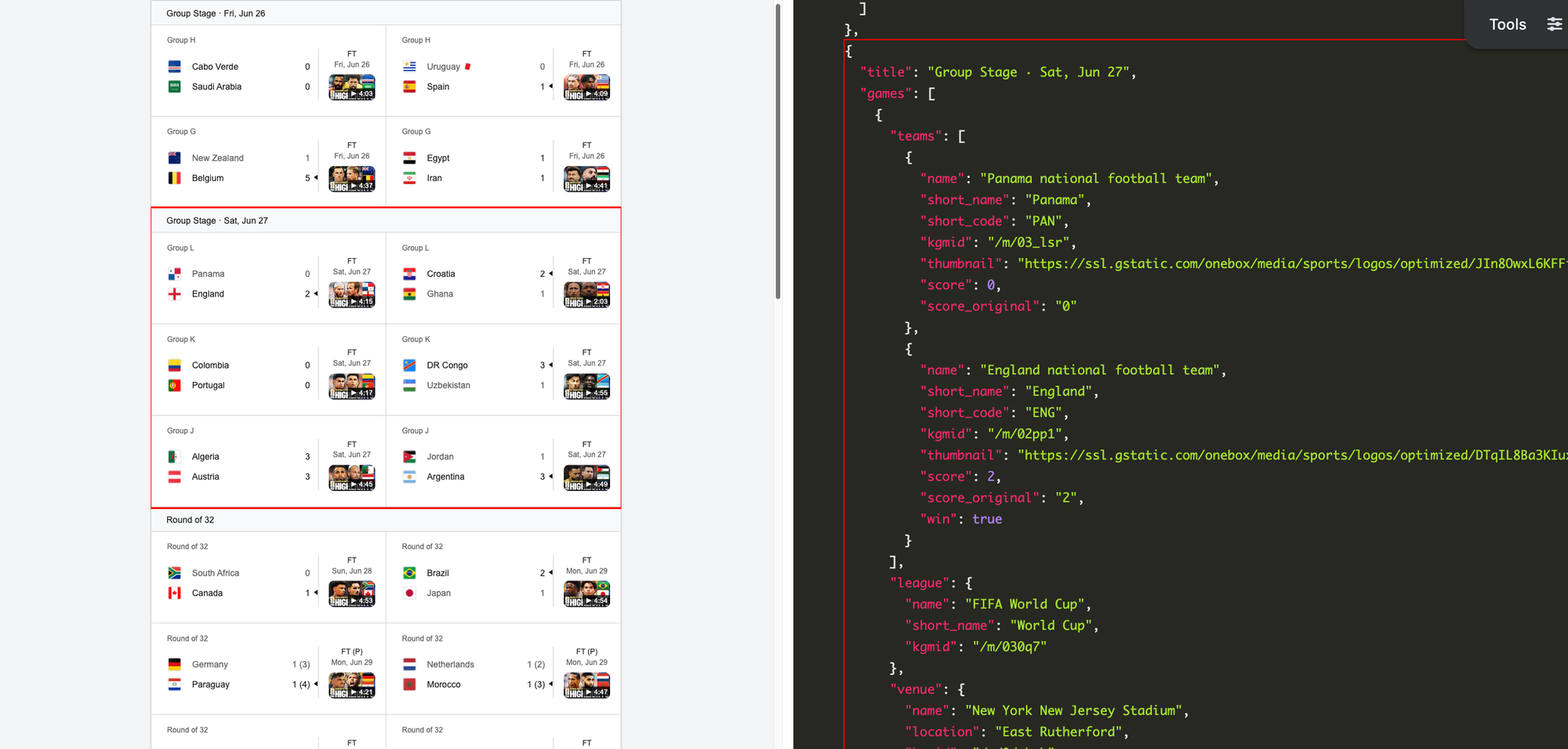1568x749 pixels.
Task: Play Germany vs Paraguay highlights video
Action: pos(352,685)
